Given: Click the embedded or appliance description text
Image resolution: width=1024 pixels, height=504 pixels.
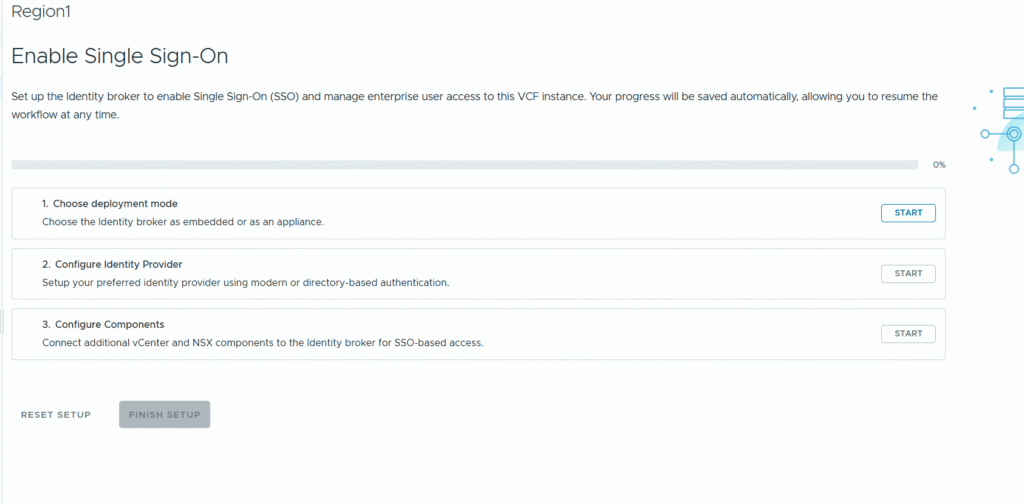Looking at the screenshot, I should 183,222.
